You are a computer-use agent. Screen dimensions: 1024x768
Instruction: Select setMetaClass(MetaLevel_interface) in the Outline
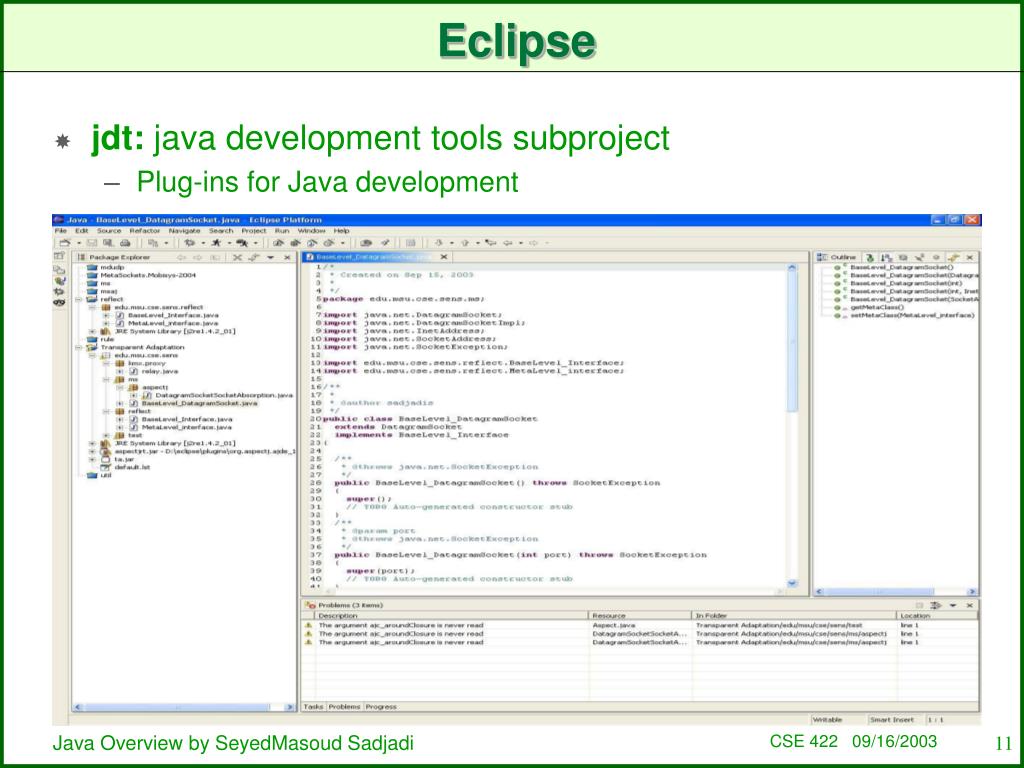coord(912,315)
